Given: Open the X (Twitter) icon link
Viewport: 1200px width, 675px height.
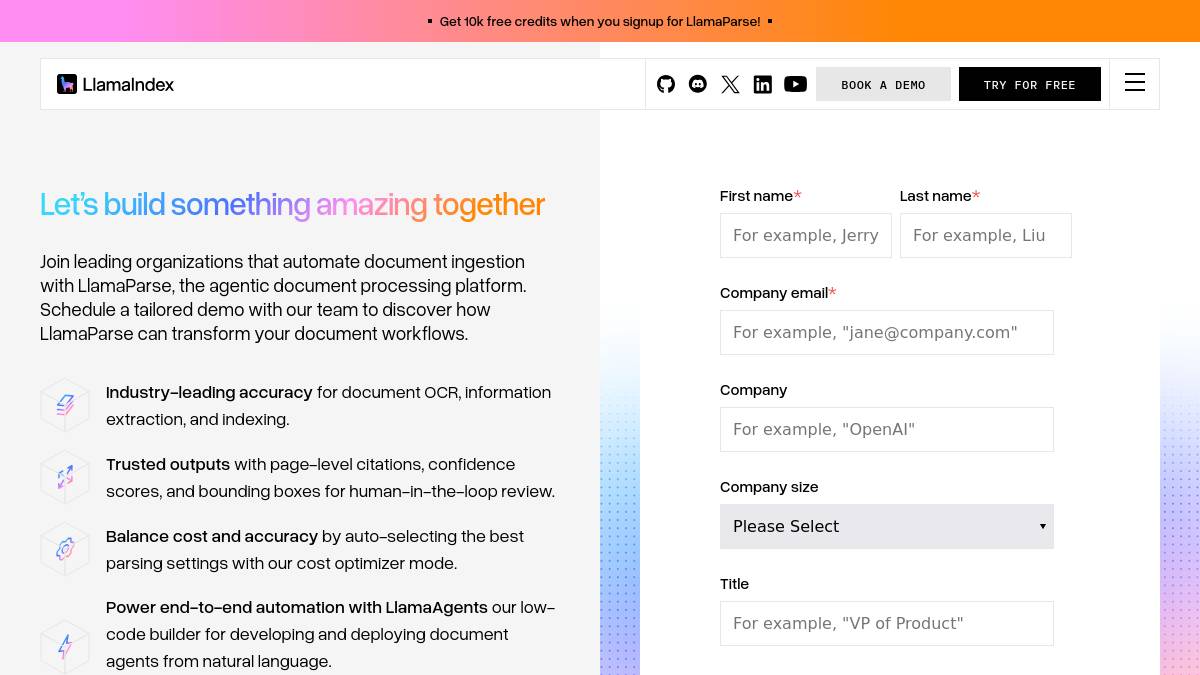Looking at the screenshot, I should [x=731, y=84].
